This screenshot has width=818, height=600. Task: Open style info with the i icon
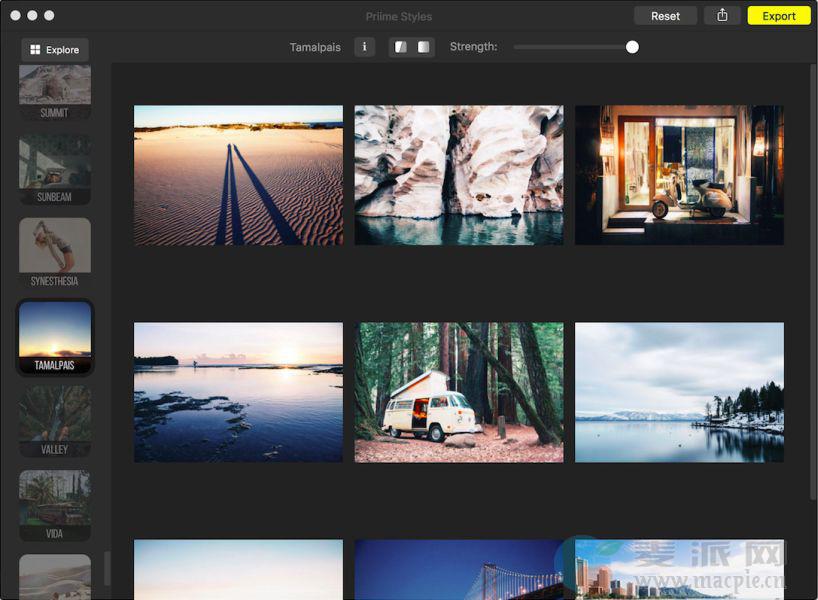pos(364,47)
